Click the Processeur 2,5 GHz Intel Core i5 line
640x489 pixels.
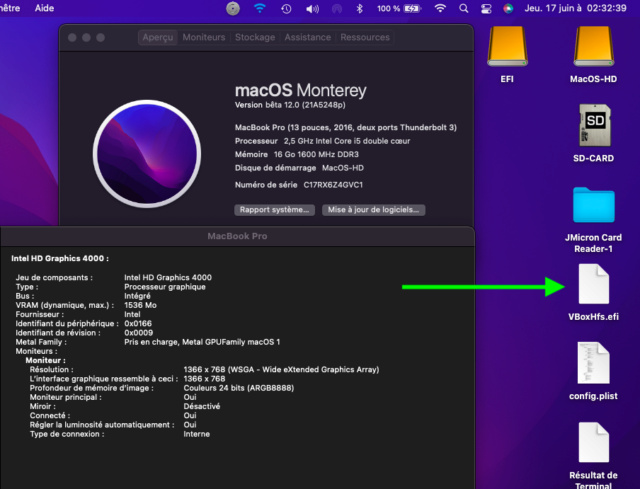pyautogui.click(x=322, y=141)
